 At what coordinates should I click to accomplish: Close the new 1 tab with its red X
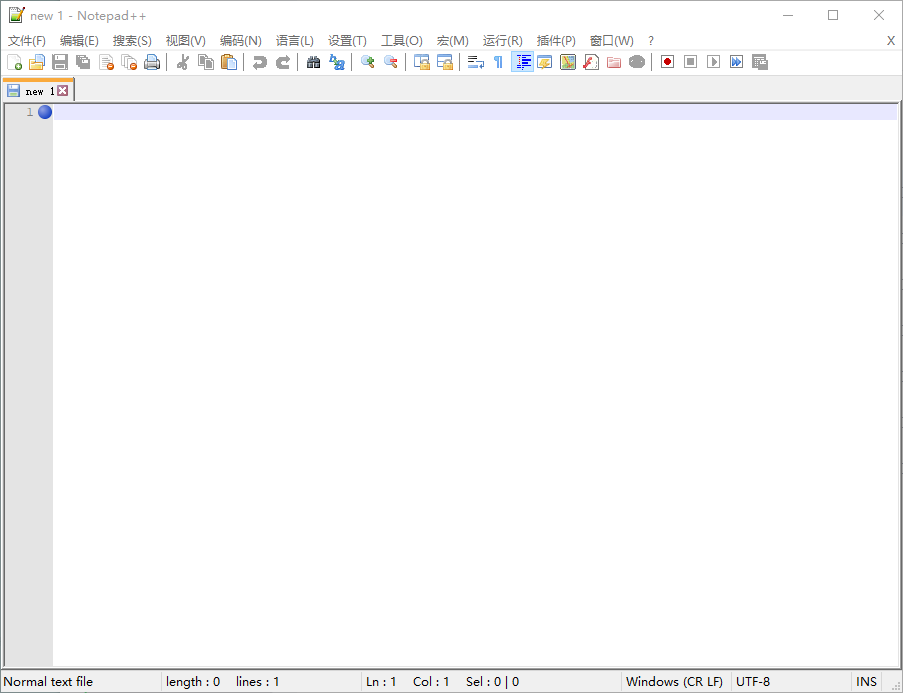tap(63, 90)
